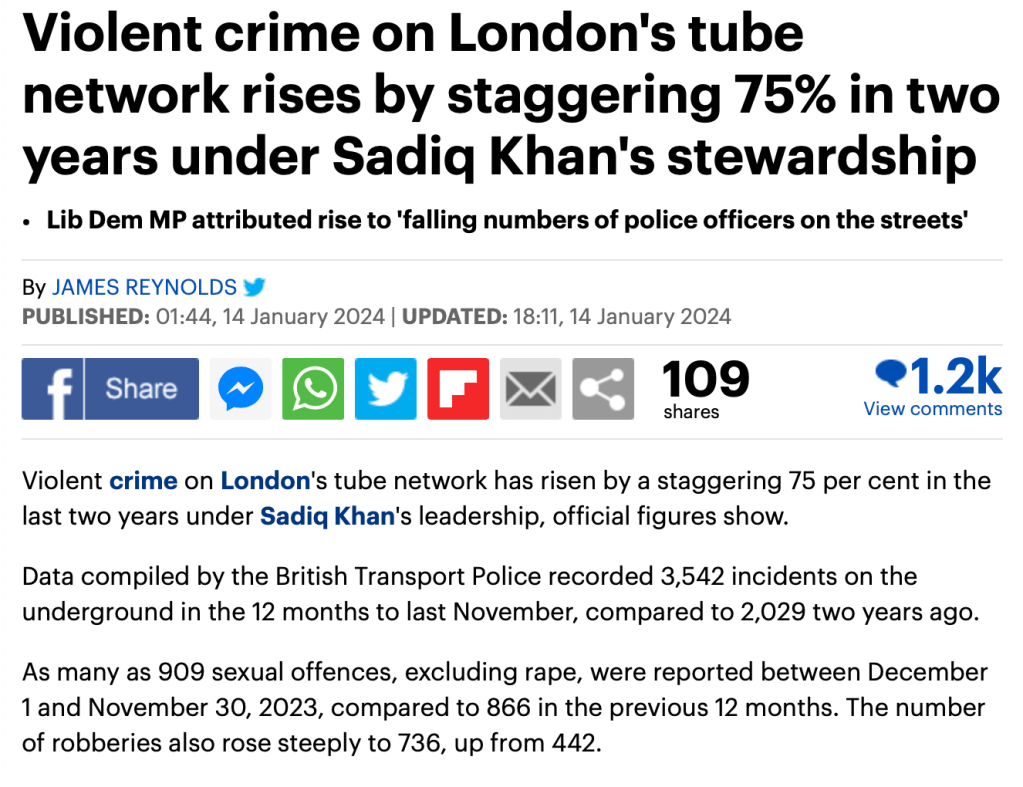Open the View comments link

pos(932,408)
